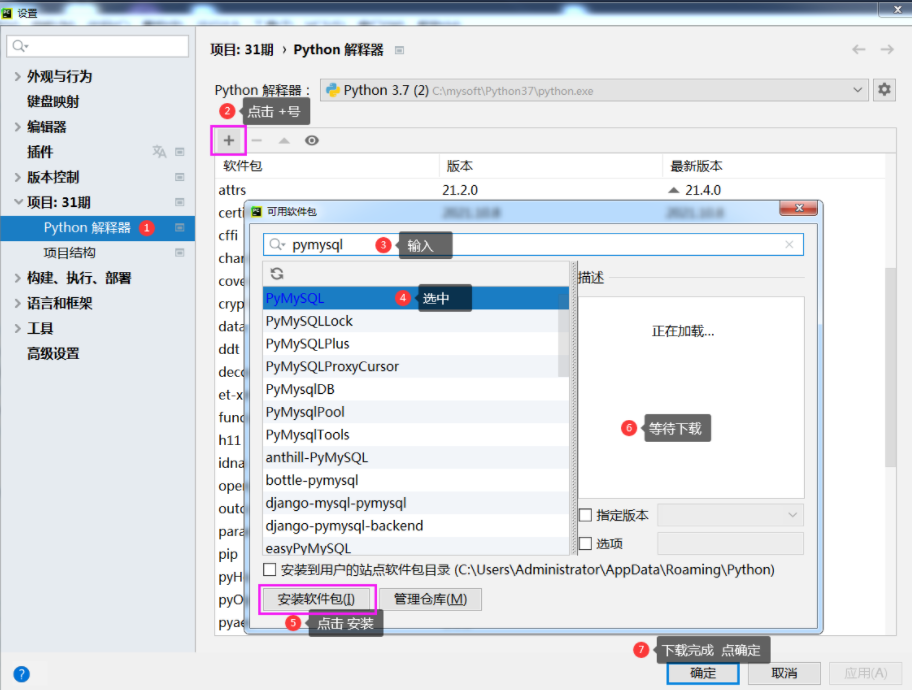This screenshot has width=912, height=690.
Task: Click the 管理仓库 button
Action: point(430,599)
